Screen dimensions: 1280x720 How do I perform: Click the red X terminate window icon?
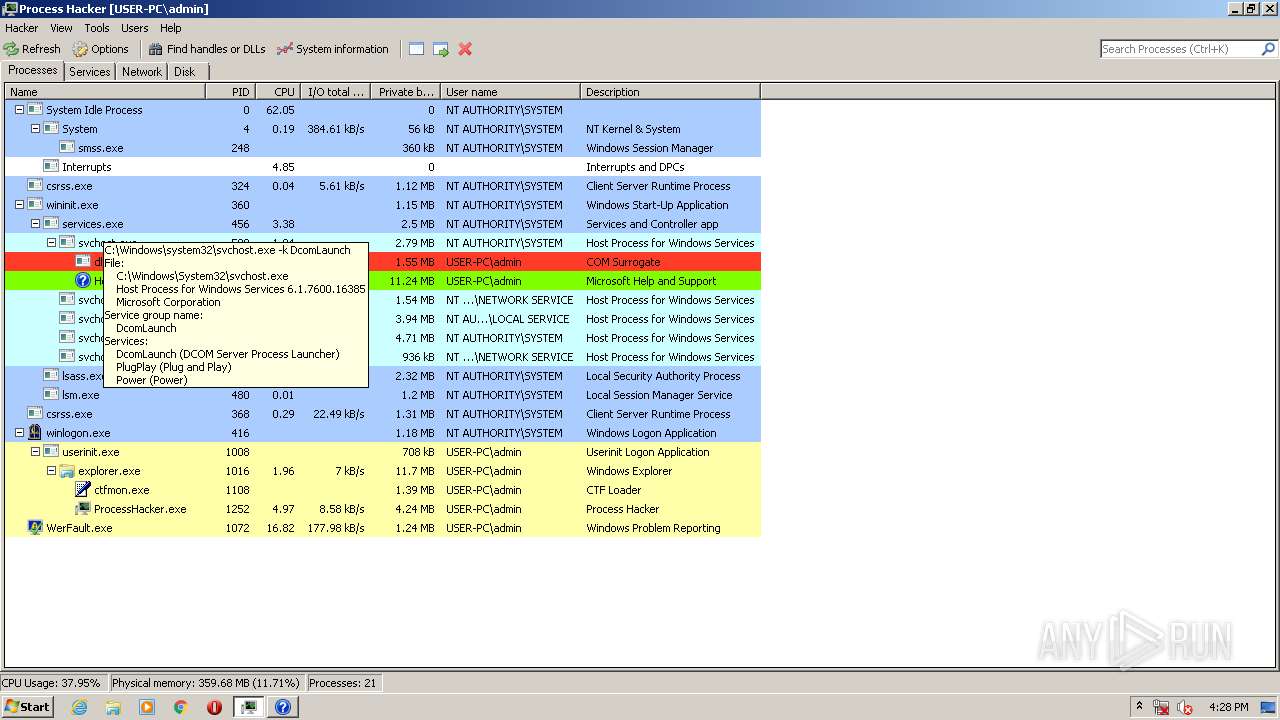click(x=465, y=49)
